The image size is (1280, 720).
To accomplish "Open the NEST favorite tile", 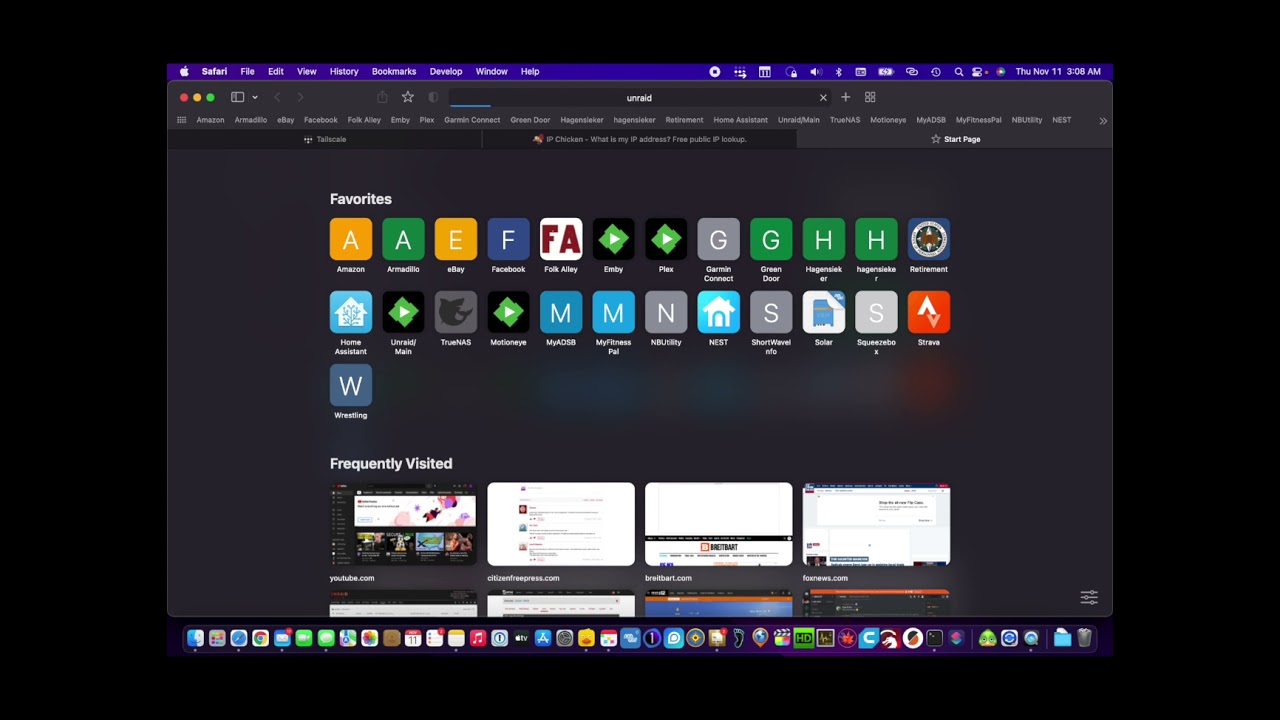I will click(718, 313).
